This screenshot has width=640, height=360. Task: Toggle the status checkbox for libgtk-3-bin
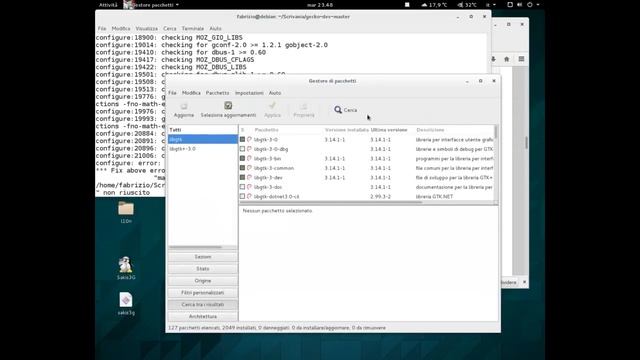coord(242,158)
